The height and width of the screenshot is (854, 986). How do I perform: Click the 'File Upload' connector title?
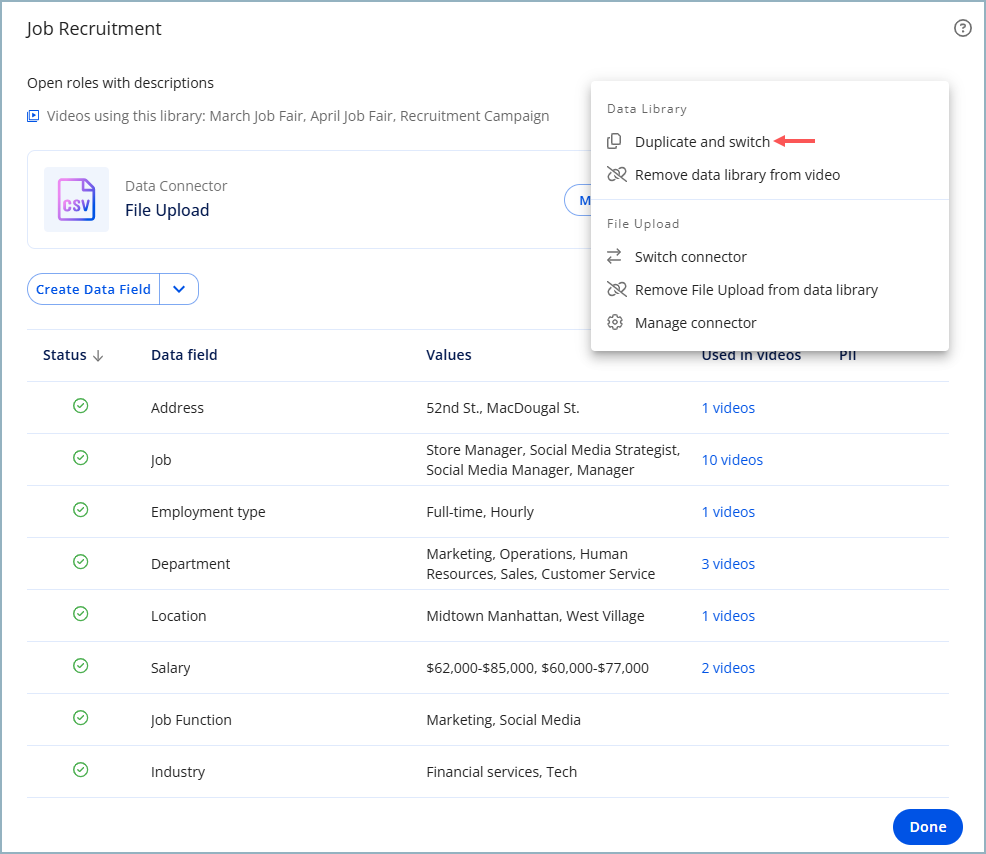[167, 210]
